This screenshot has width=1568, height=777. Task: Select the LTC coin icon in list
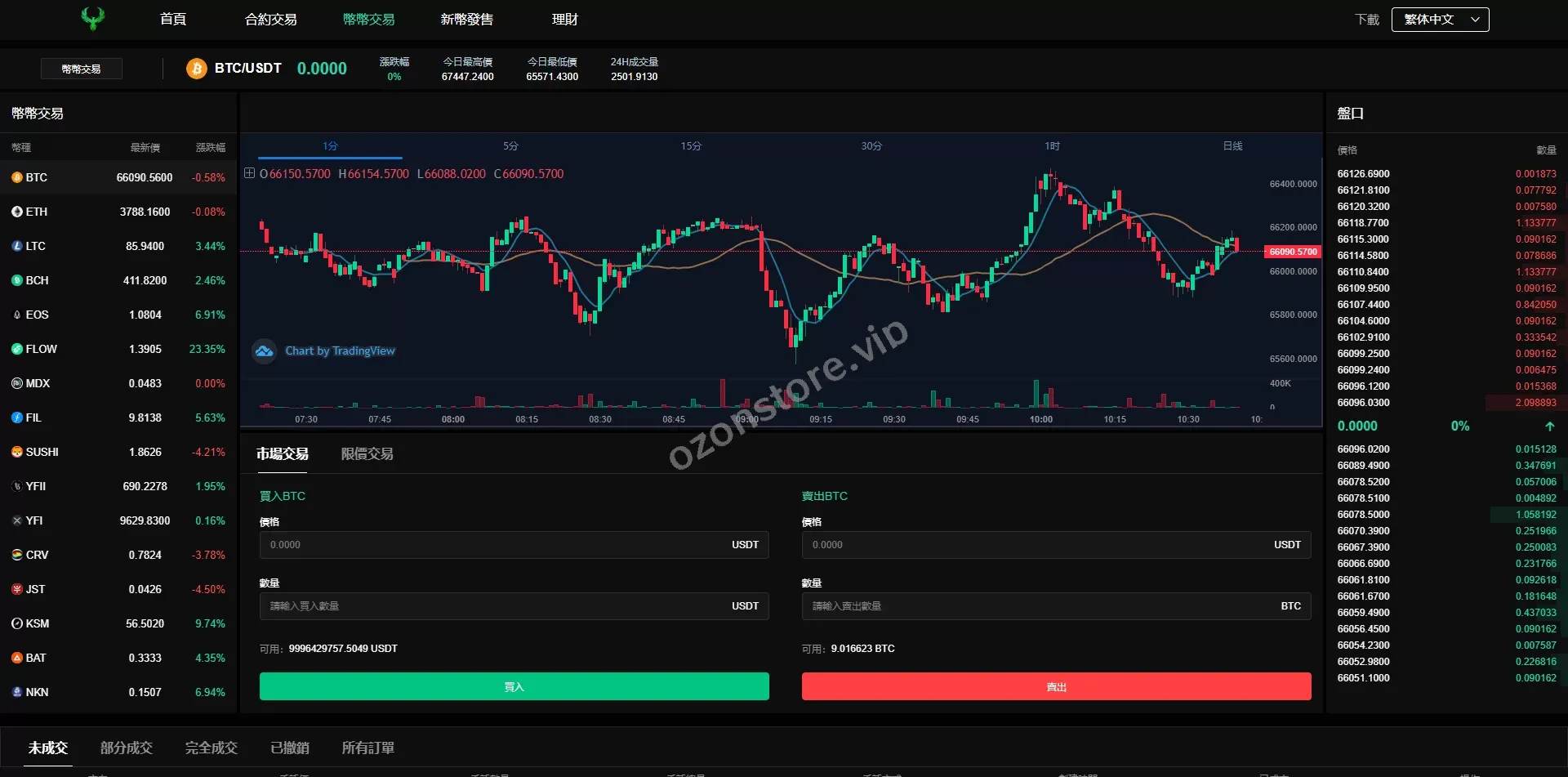[16, 246]
